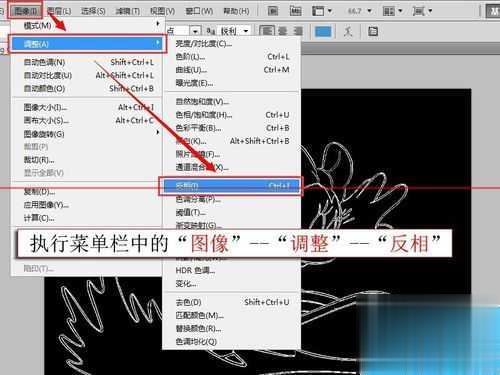Toggle the character and paragraph panels icon
Image resolution: width=500 pixels, height=375 pixels.
(x=373, y=31)
